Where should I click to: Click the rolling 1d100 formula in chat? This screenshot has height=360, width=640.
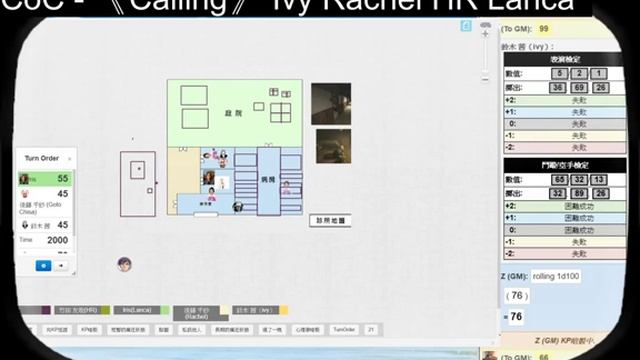(556, 276)
